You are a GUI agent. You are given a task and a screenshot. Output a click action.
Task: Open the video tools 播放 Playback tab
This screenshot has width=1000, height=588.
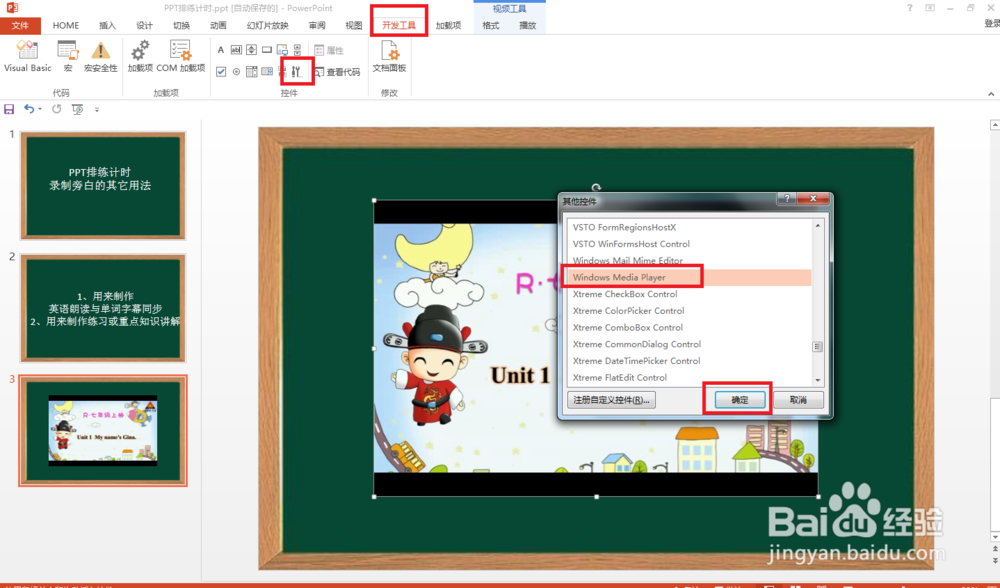[x=527, y=26]
